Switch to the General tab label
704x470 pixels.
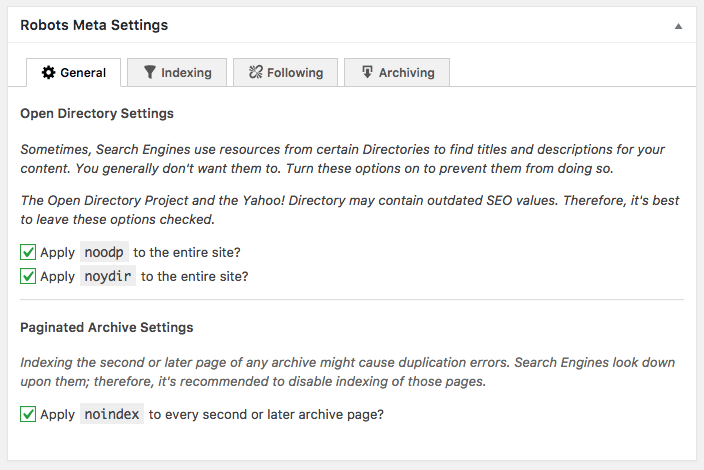[83, 73]
